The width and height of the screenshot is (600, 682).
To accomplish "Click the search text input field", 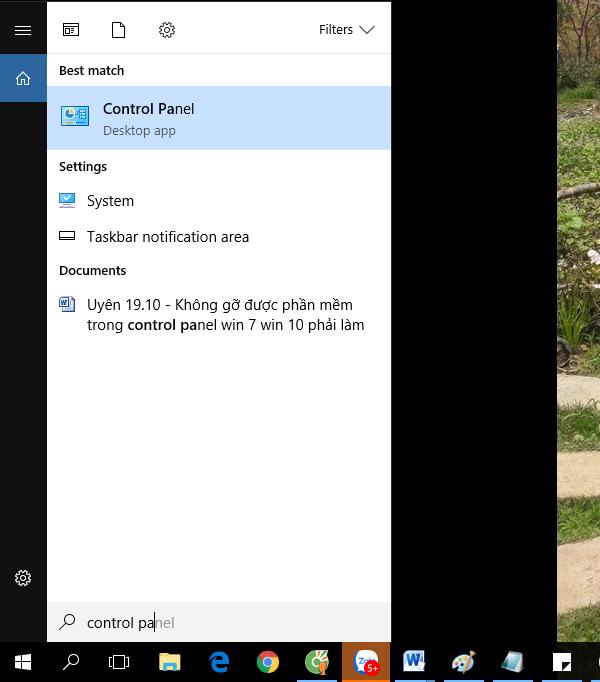I will (230, 622).
